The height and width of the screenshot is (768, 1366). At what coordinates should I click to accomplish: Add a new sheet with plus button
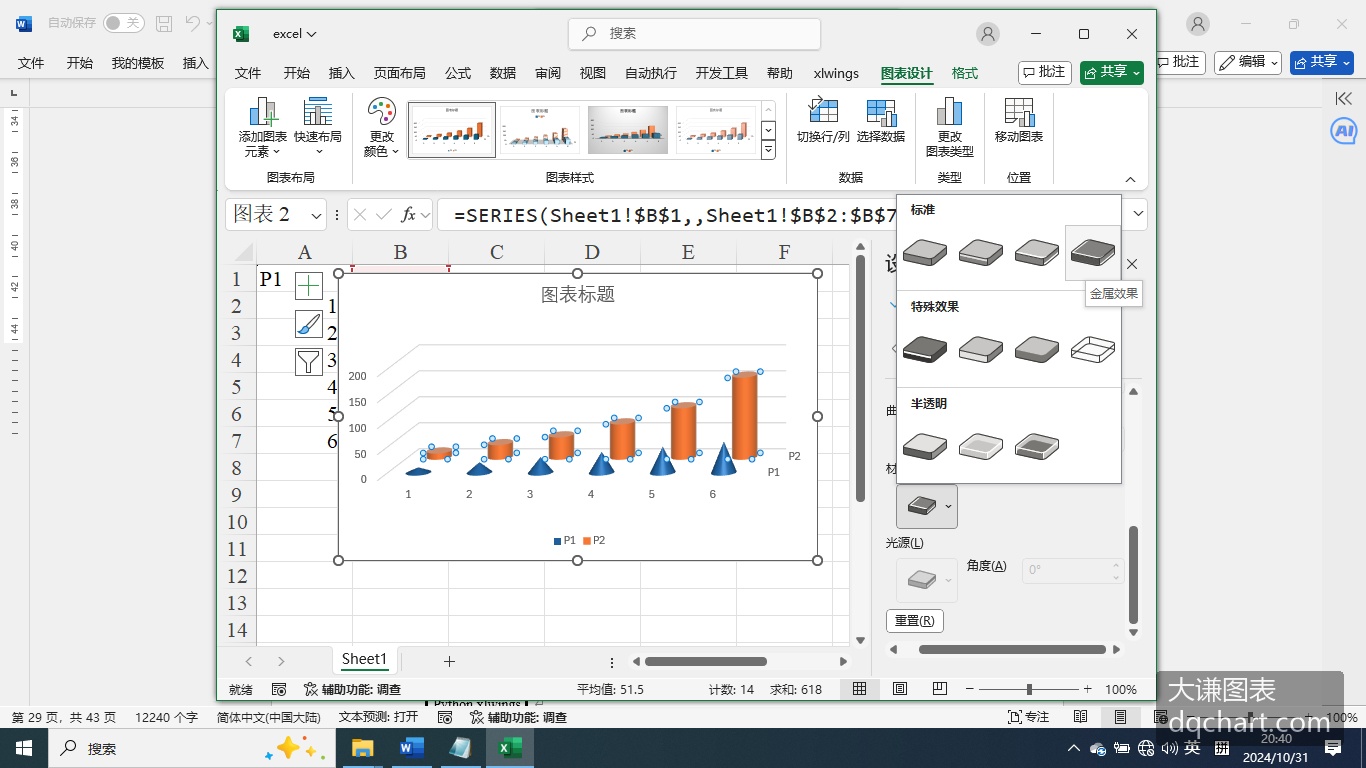(449, 661)
